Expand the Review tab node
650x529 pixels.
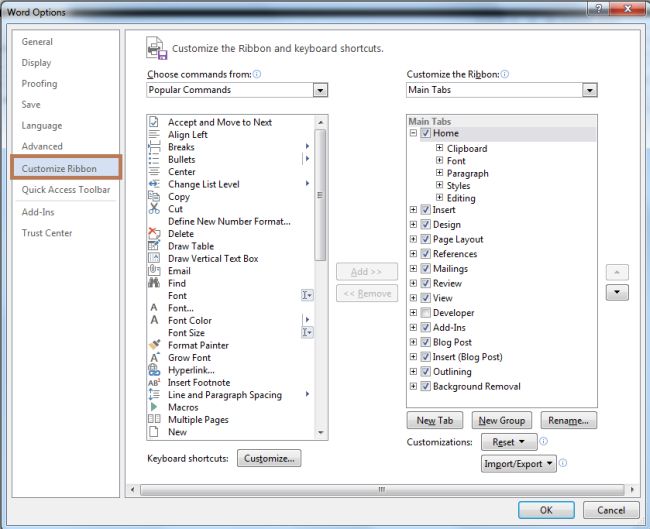pos(413,283)
